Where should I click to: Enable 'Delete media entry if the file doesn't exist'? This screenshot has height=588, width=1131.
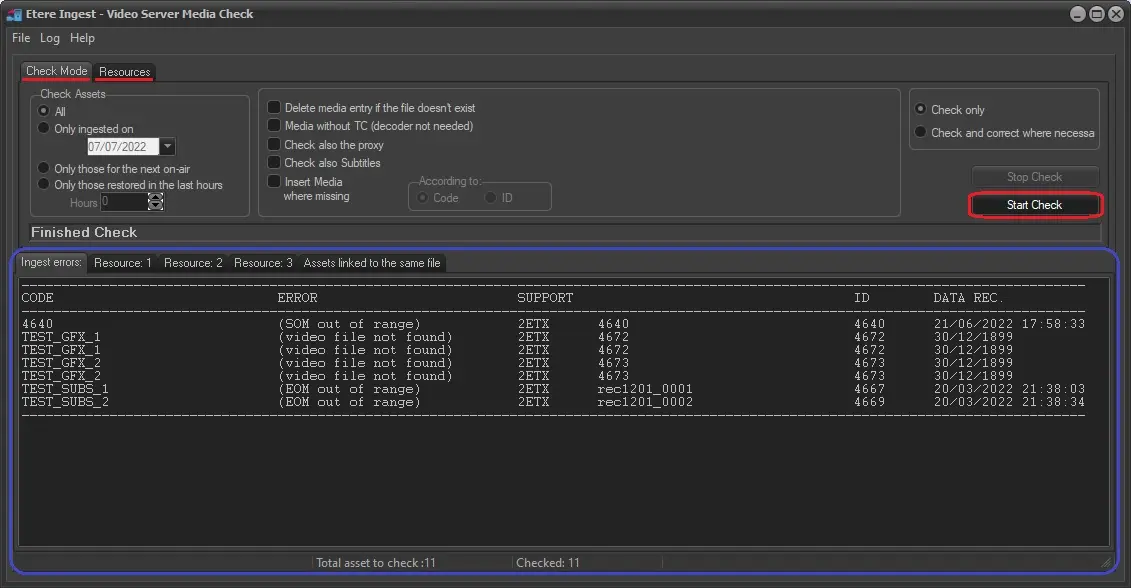click(x=275, y=108)
